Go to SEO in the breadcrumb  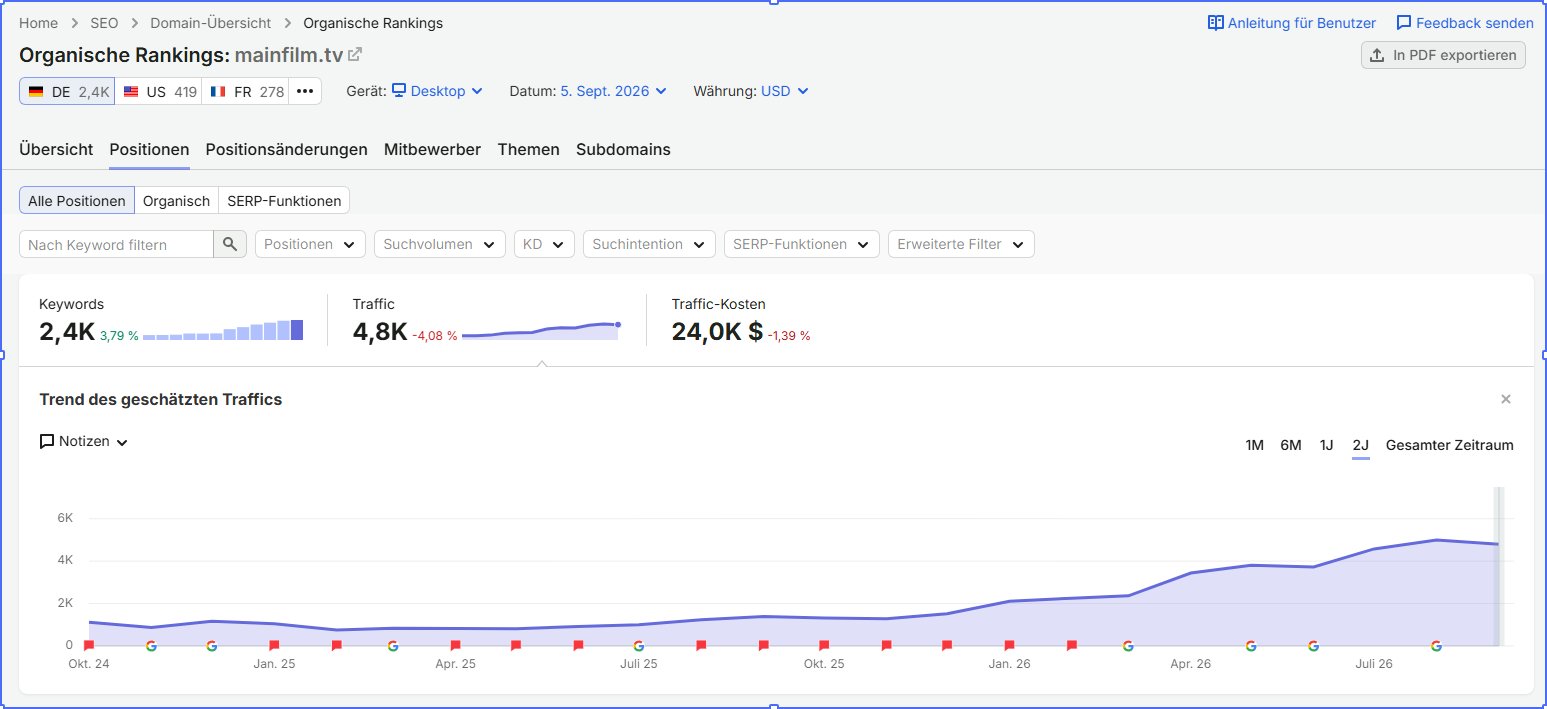point(104,22)
